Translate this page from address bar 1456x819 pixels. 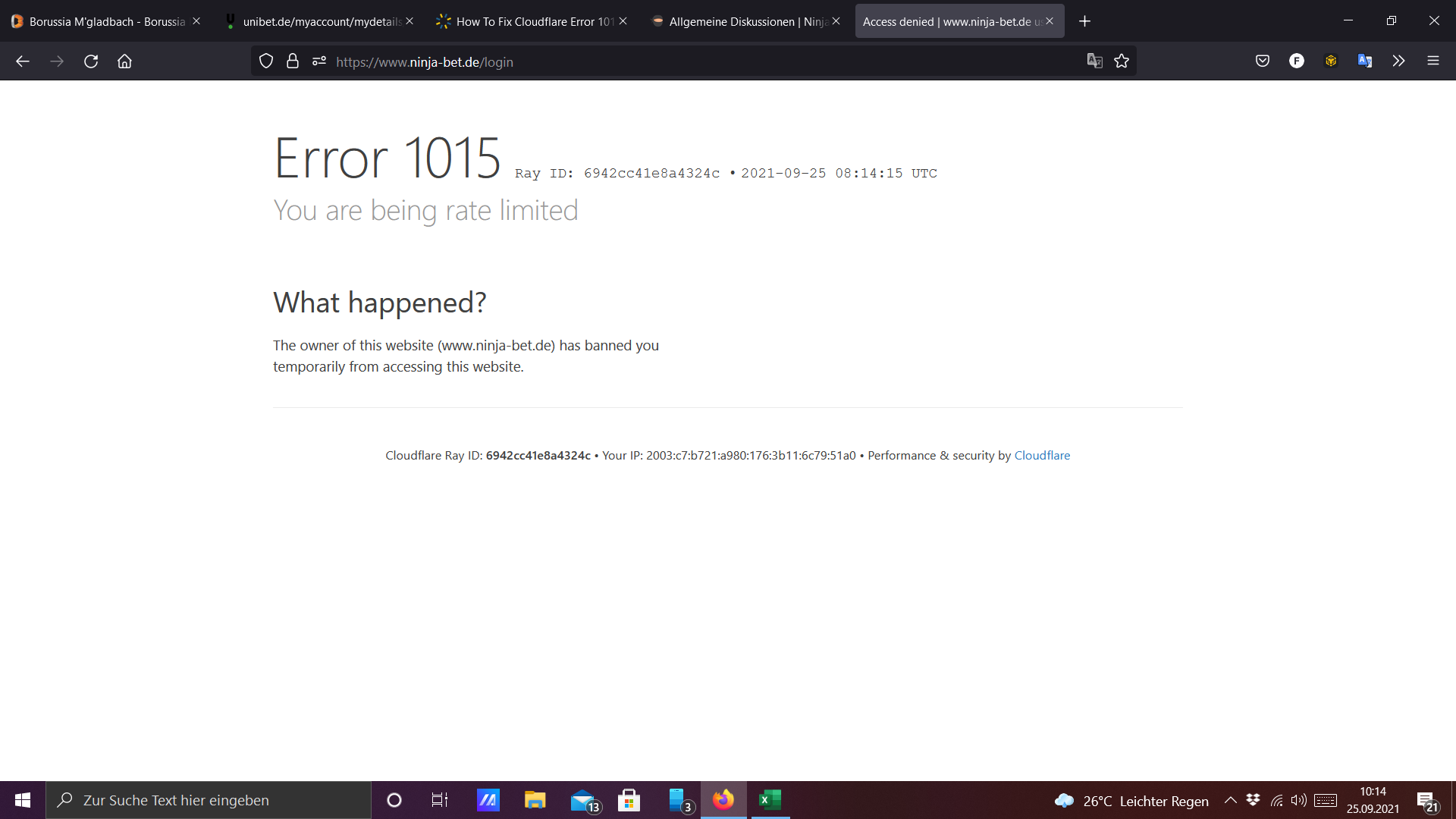1094,61
